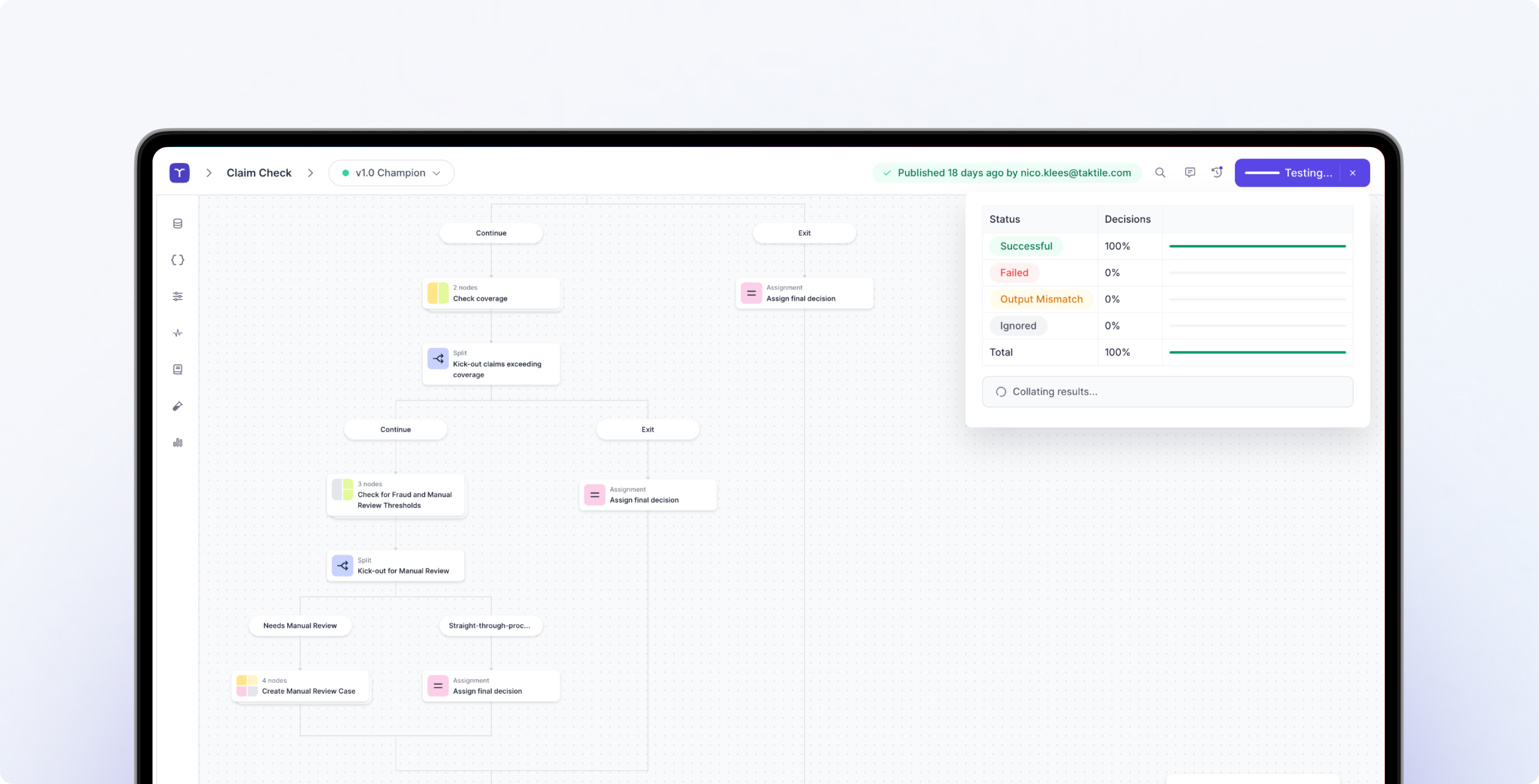Viewport: 1539px width, 784px height.
Task: Select the Check coverage node group
Action: tap(490, 293)
